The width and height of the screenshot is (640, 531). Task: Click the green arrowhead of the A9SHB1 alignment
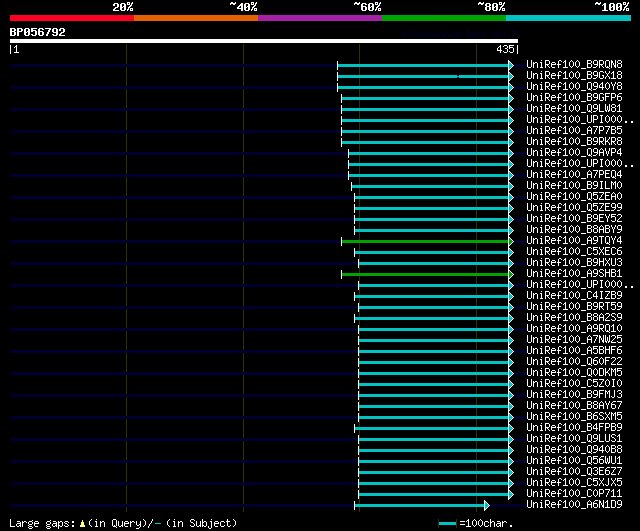click(x=511, y=274)
